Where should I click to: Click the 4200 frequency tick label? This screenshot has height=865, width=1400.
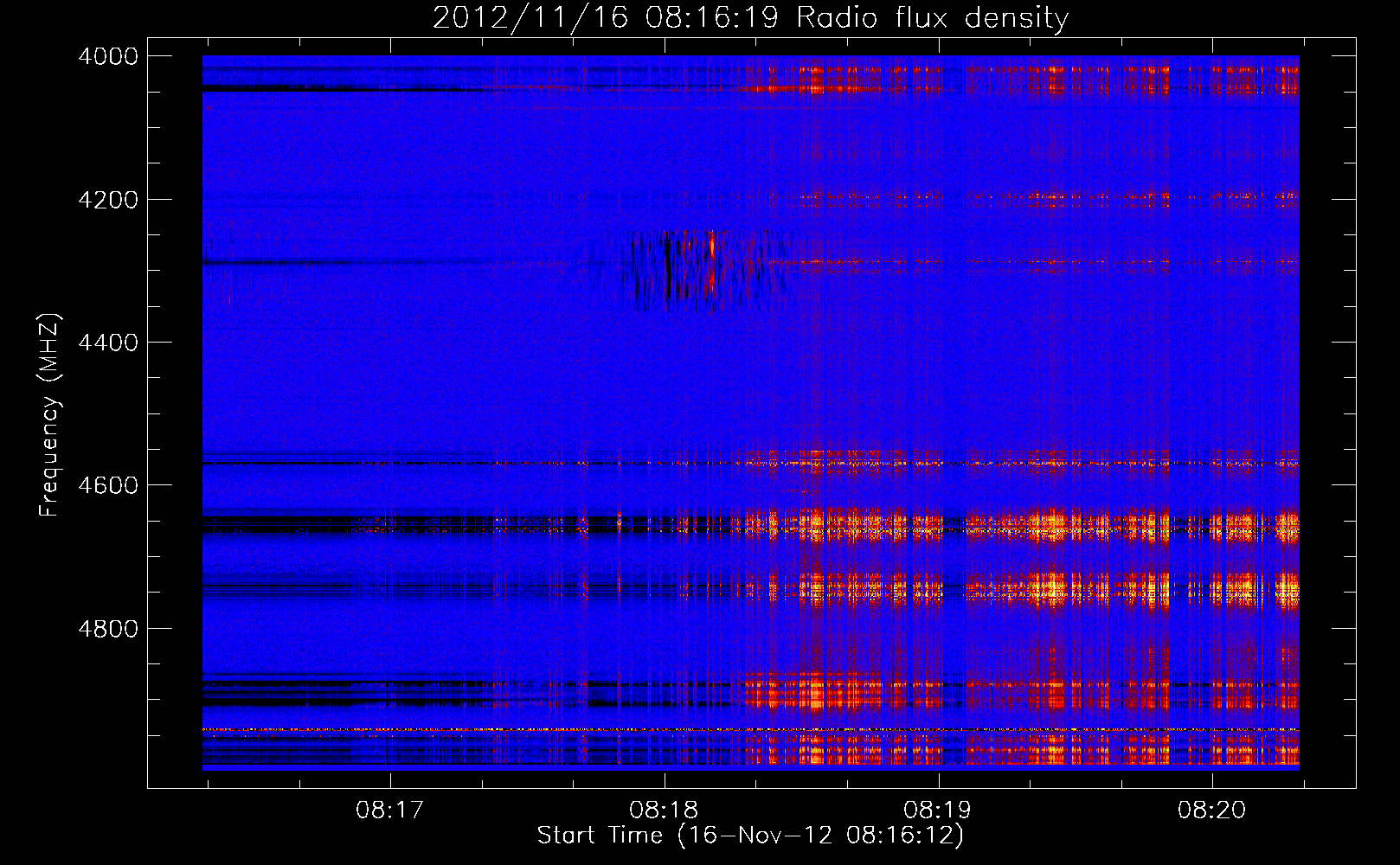(108, 200)
